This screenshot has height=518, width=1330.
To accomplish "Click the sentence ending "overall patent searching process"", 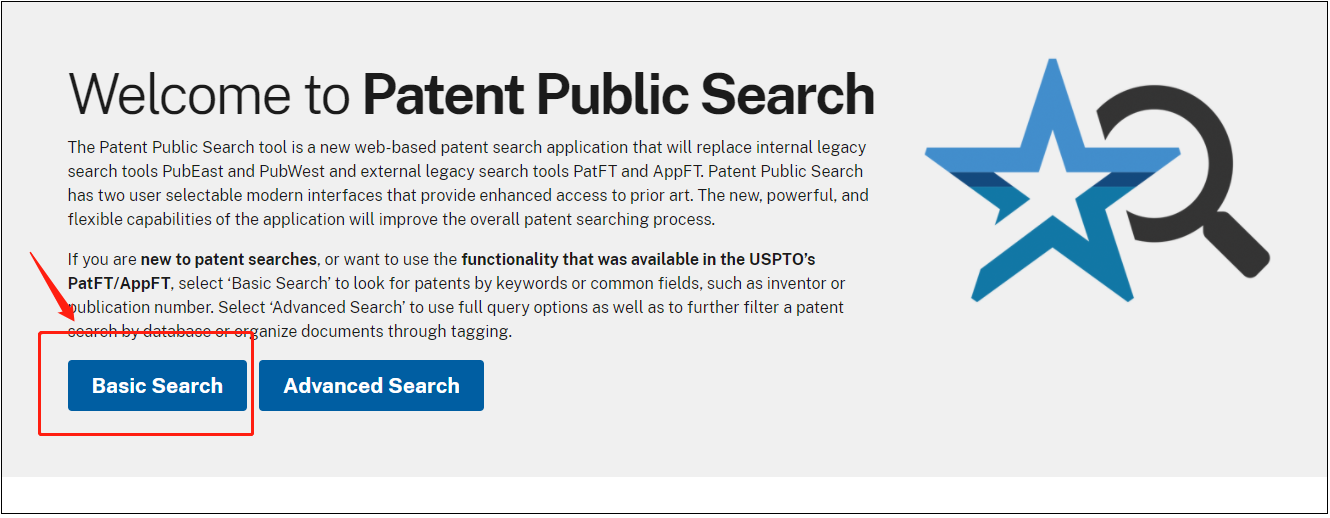I will pyautogui.click(x=560, y=219).
